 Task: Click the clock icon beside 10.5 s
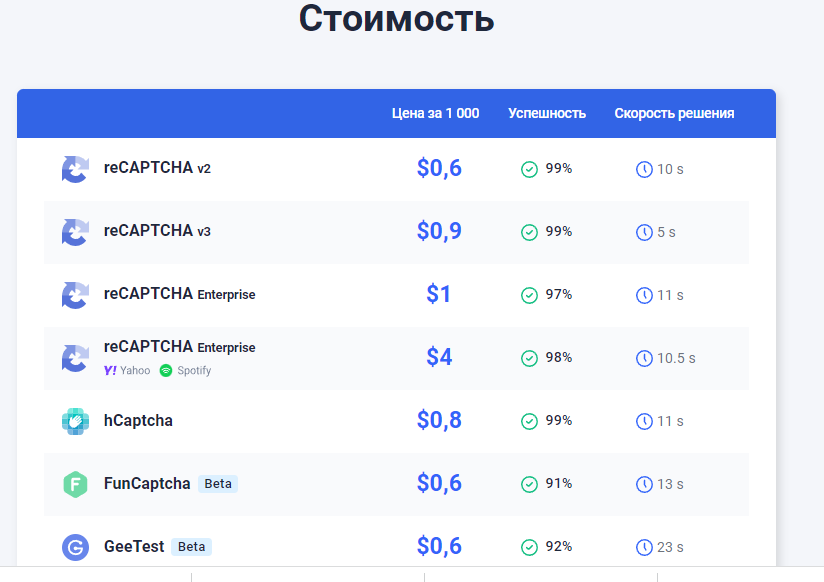pos(644,358)
